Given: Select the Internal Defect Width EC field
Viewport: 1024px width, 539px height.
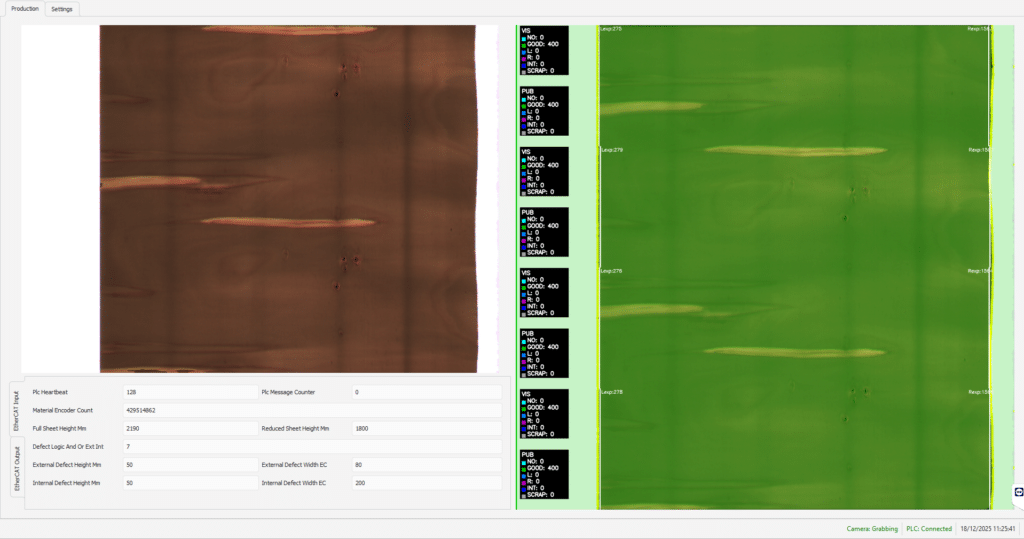Looking at the screenshot, I should (426, 483).
